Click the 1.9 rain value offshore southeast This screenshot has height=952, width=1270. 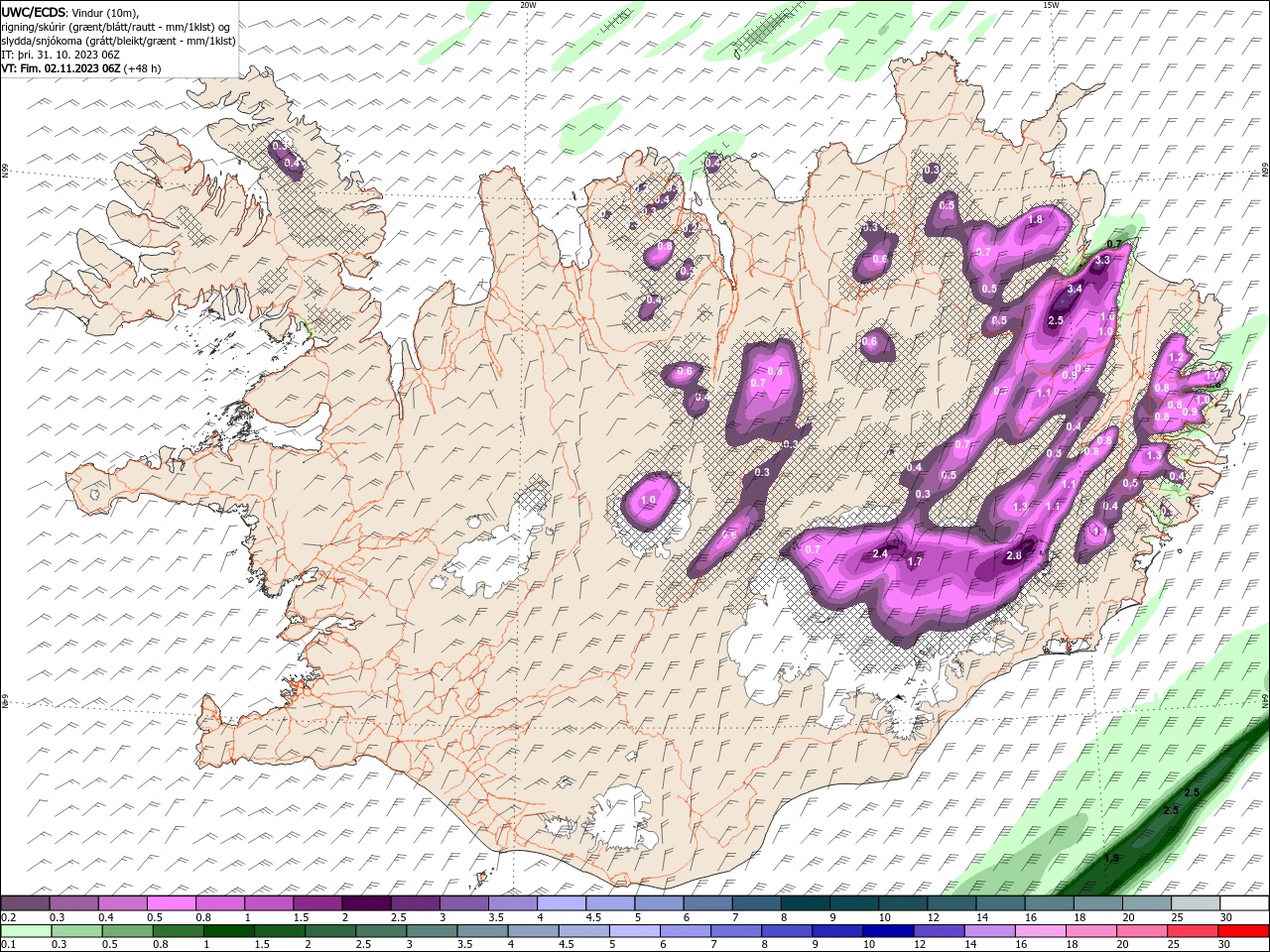1111,858
